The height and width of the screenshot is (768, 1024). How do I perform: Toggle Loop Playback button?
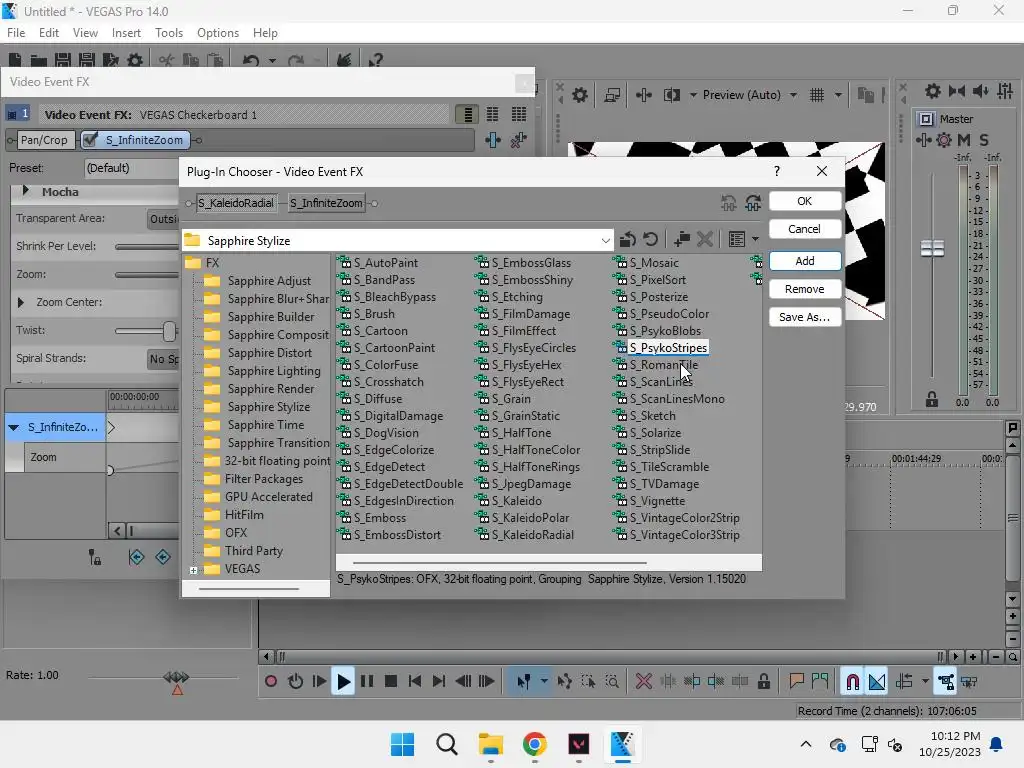point(295,681)
